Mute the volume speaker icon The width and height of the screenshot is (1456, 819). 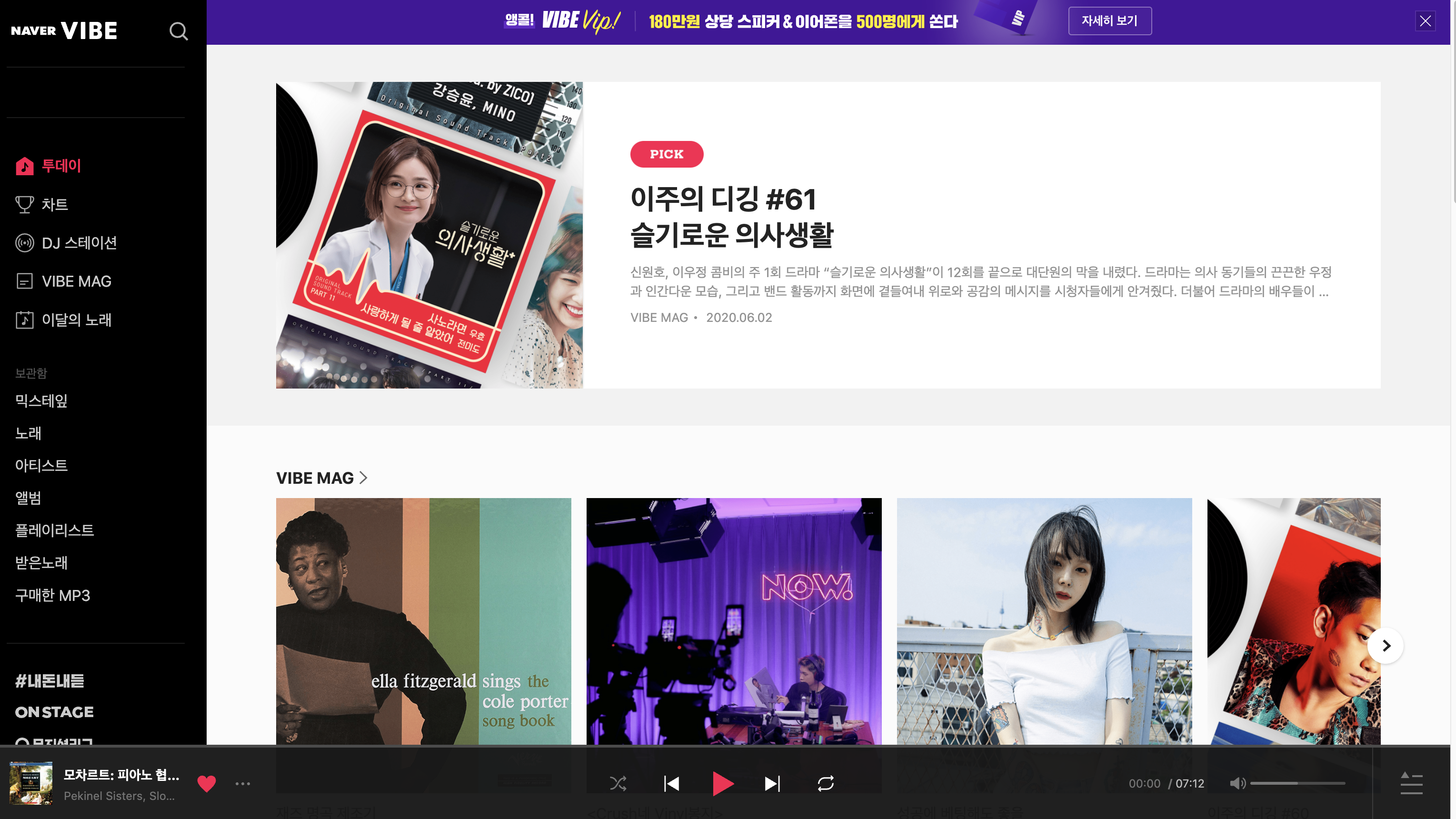pyautogui.click(x=1237, y=783)
